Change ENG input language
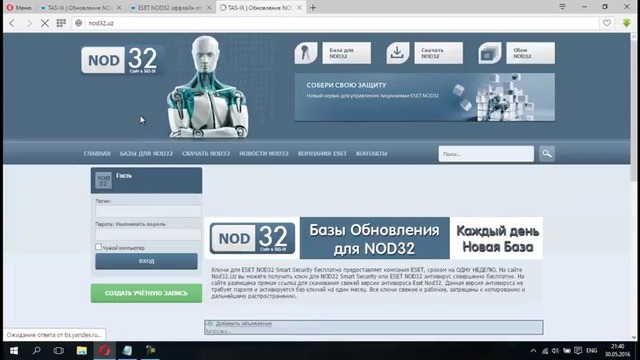The height and width of the screenshot is (360, 640). click(591, 351)
